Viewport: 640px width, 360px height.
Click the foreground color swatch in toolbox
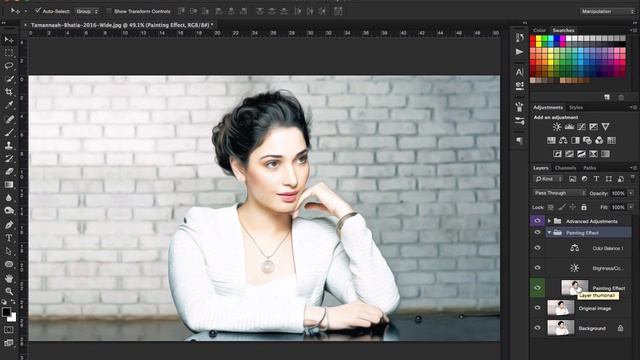6,312
